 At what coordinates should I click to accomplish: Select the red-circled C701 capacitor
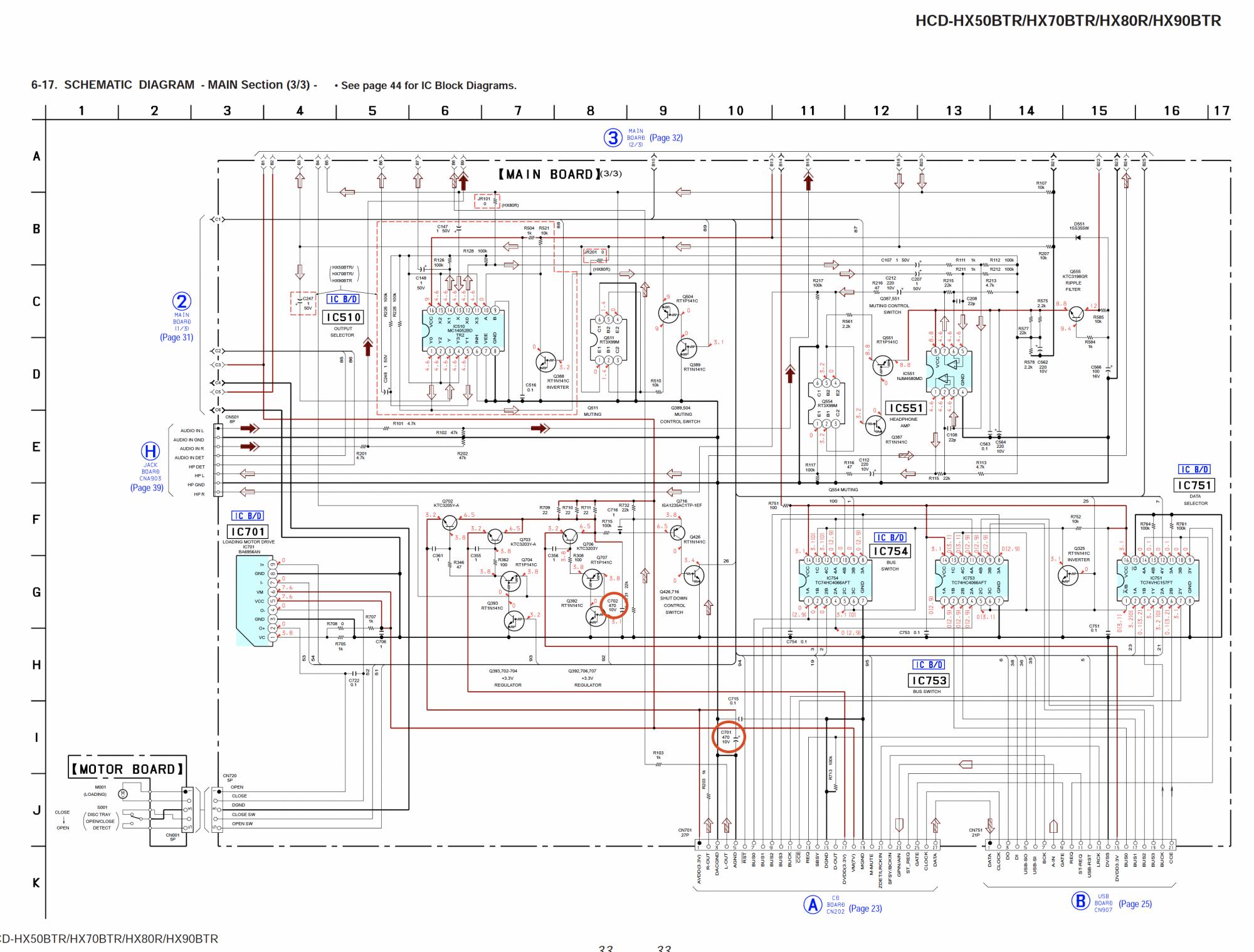click(x=728, y=737)
